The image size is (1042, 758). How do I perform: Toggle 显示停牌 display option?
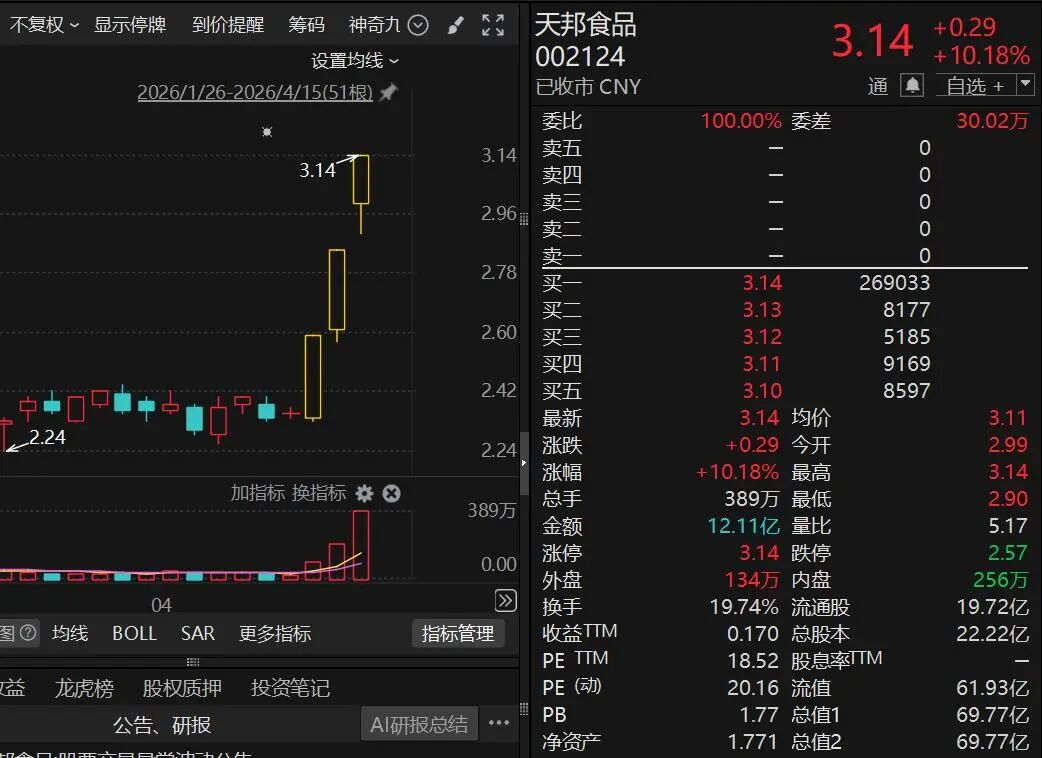click(130, 25)
